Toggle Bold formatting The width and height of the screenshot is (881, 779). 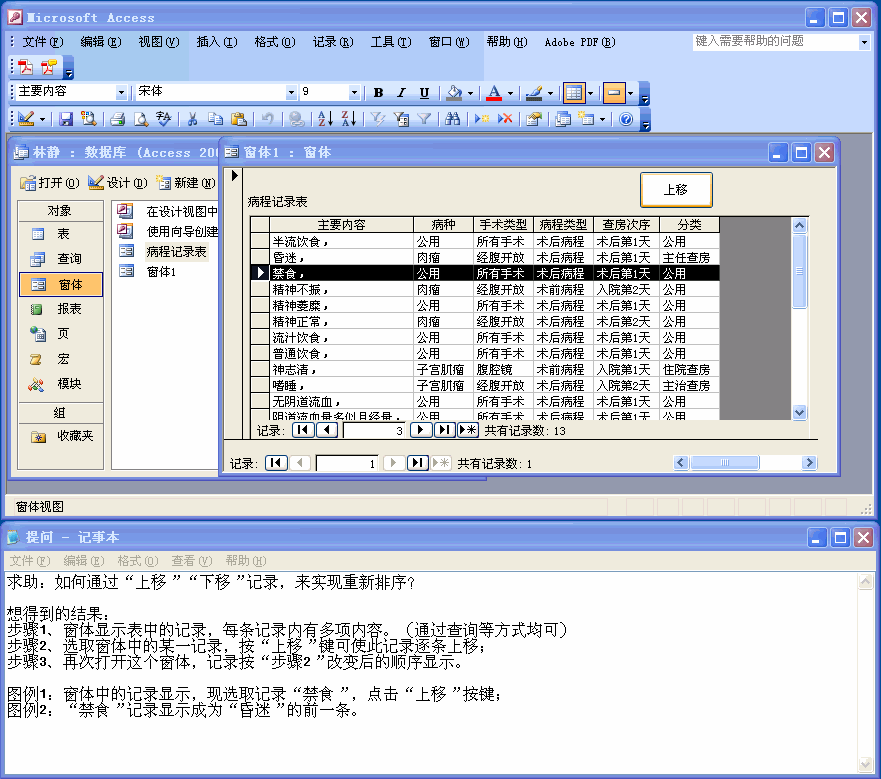378,93
